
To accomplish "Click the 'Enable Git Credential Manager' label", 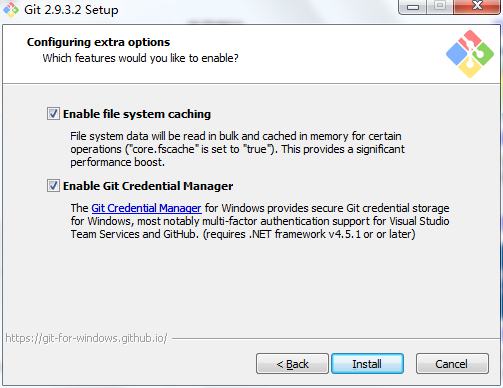I will coord(148,186).
